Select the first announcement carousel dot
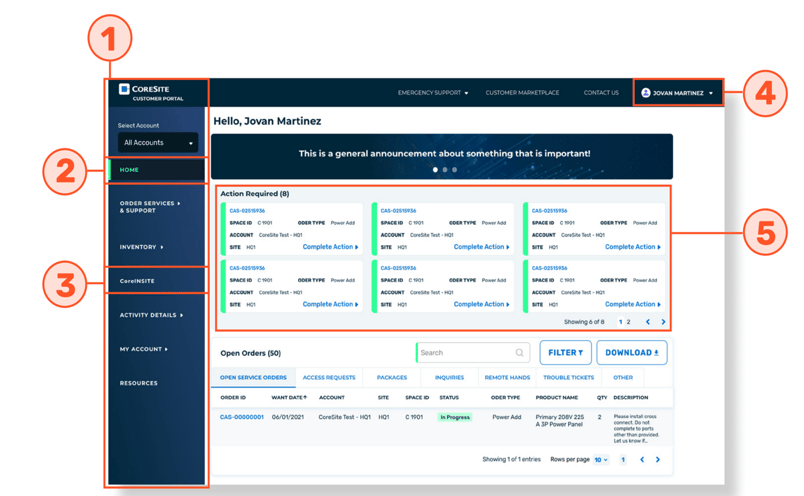The height and width of the screenshot is (496, 804). 435,170
